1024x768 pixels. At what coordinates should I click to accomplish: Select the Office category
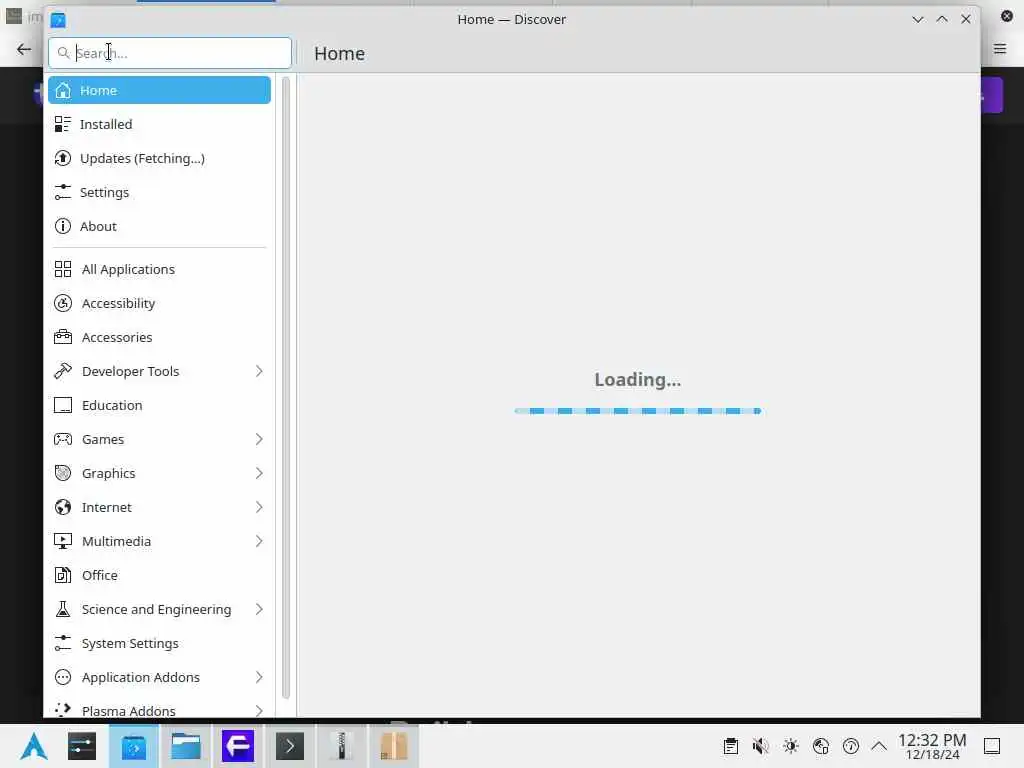159,575
